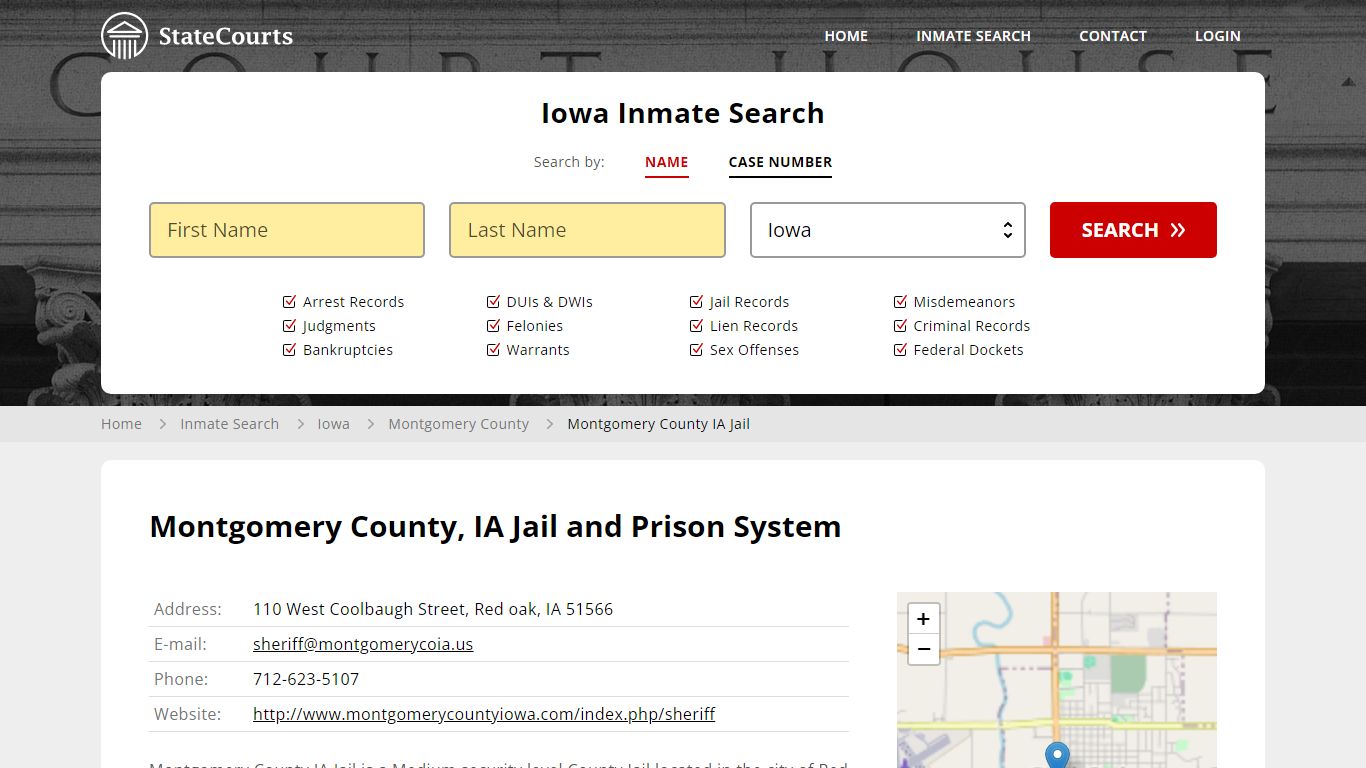This screenshot has width=1366, height=768.
Task: Toggle the Warrants checkbox
Action: tap(493, 350)
